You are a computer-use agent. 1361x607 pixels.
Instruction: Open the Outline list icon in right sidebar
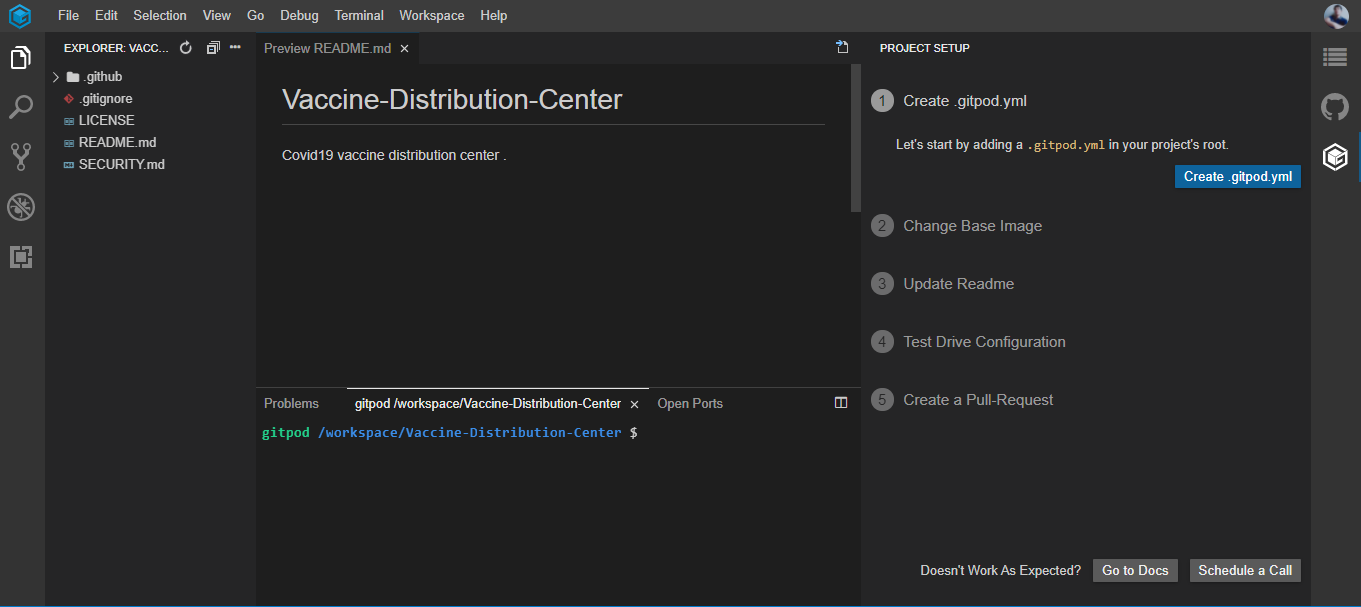1335,58
